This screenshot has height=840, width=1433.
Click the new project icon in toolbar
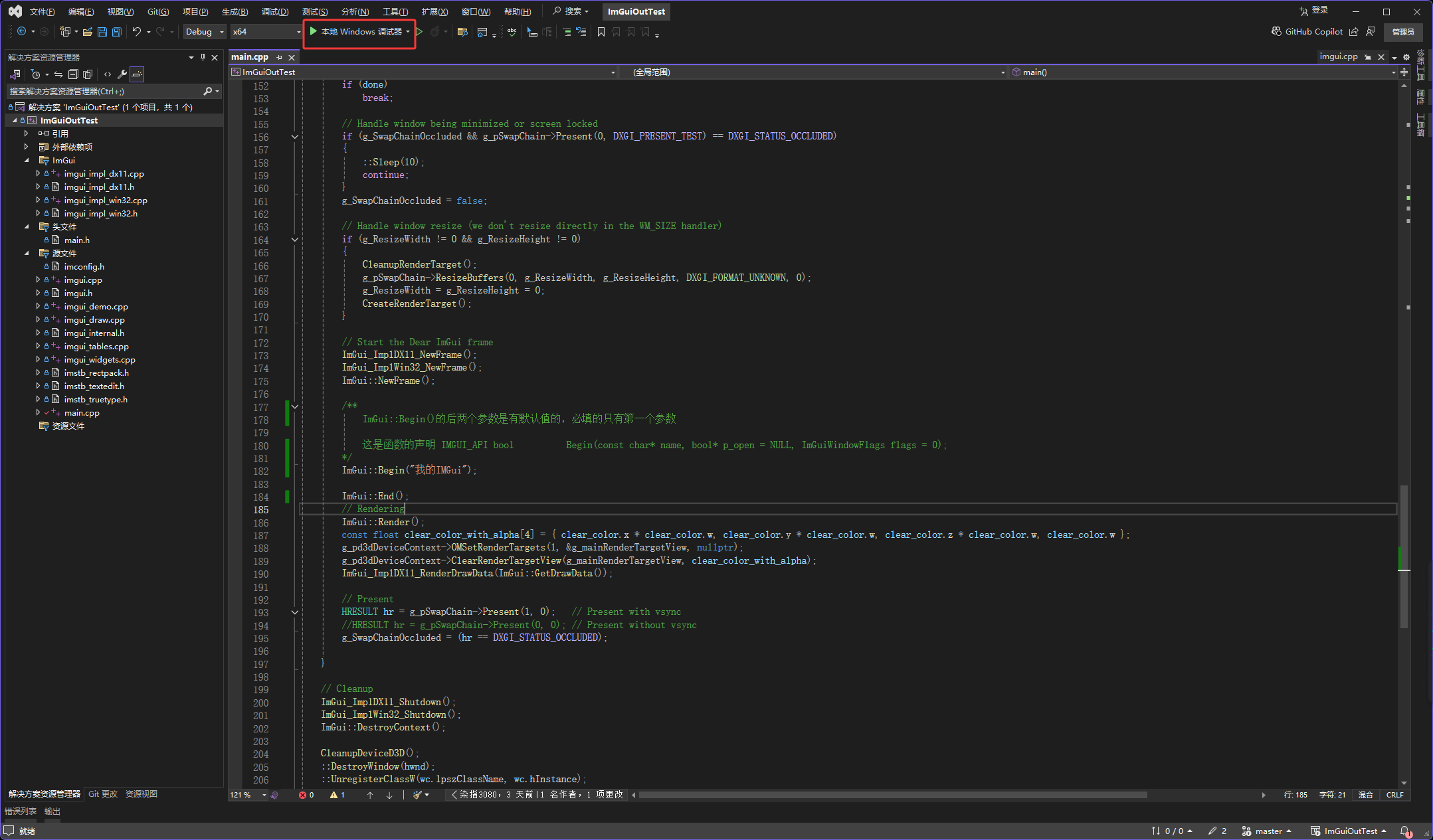pos(65,31)
